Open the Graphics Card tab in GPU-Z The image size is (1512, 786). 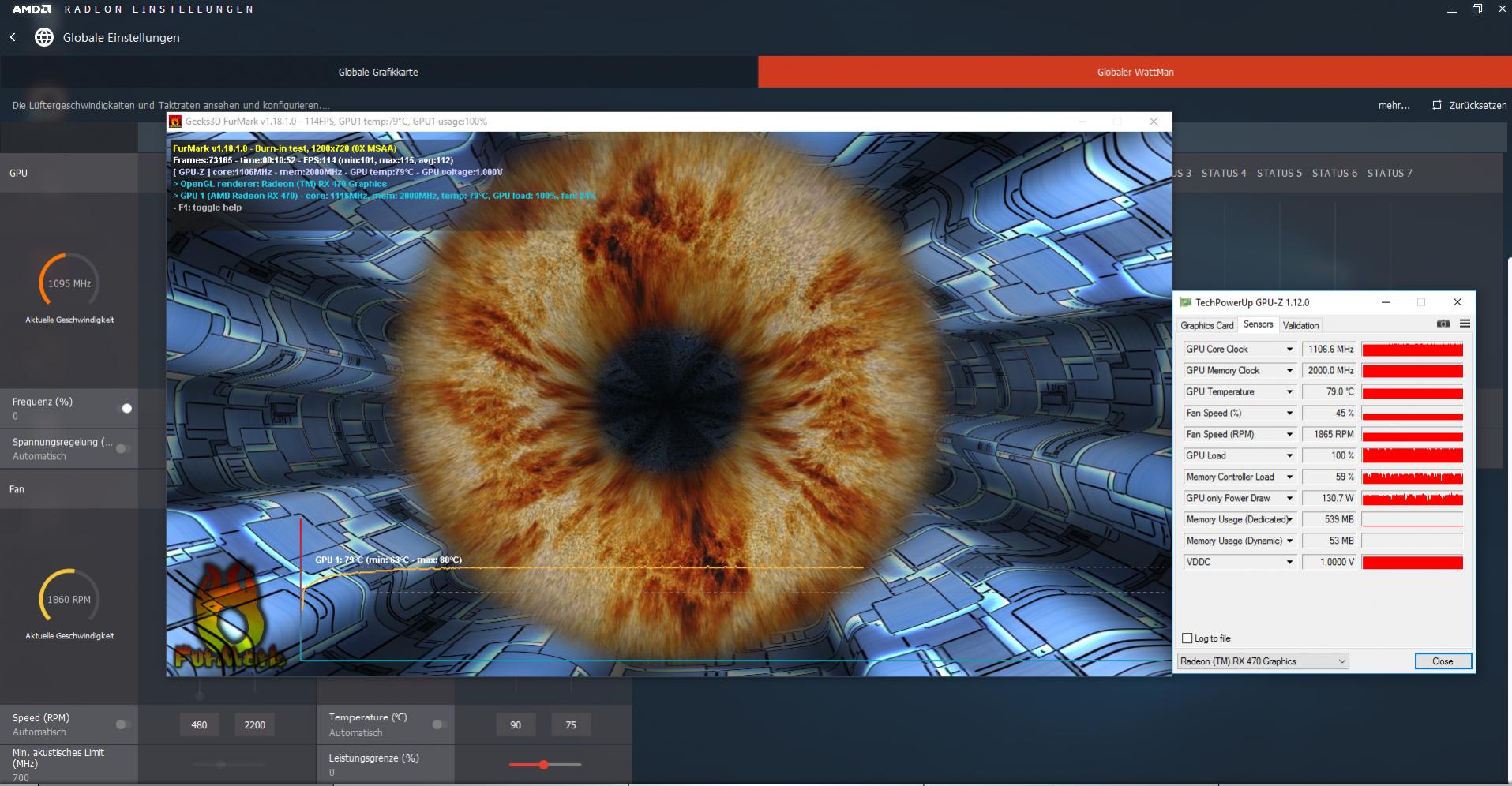pyautogui.click(x=1206, y=325)
